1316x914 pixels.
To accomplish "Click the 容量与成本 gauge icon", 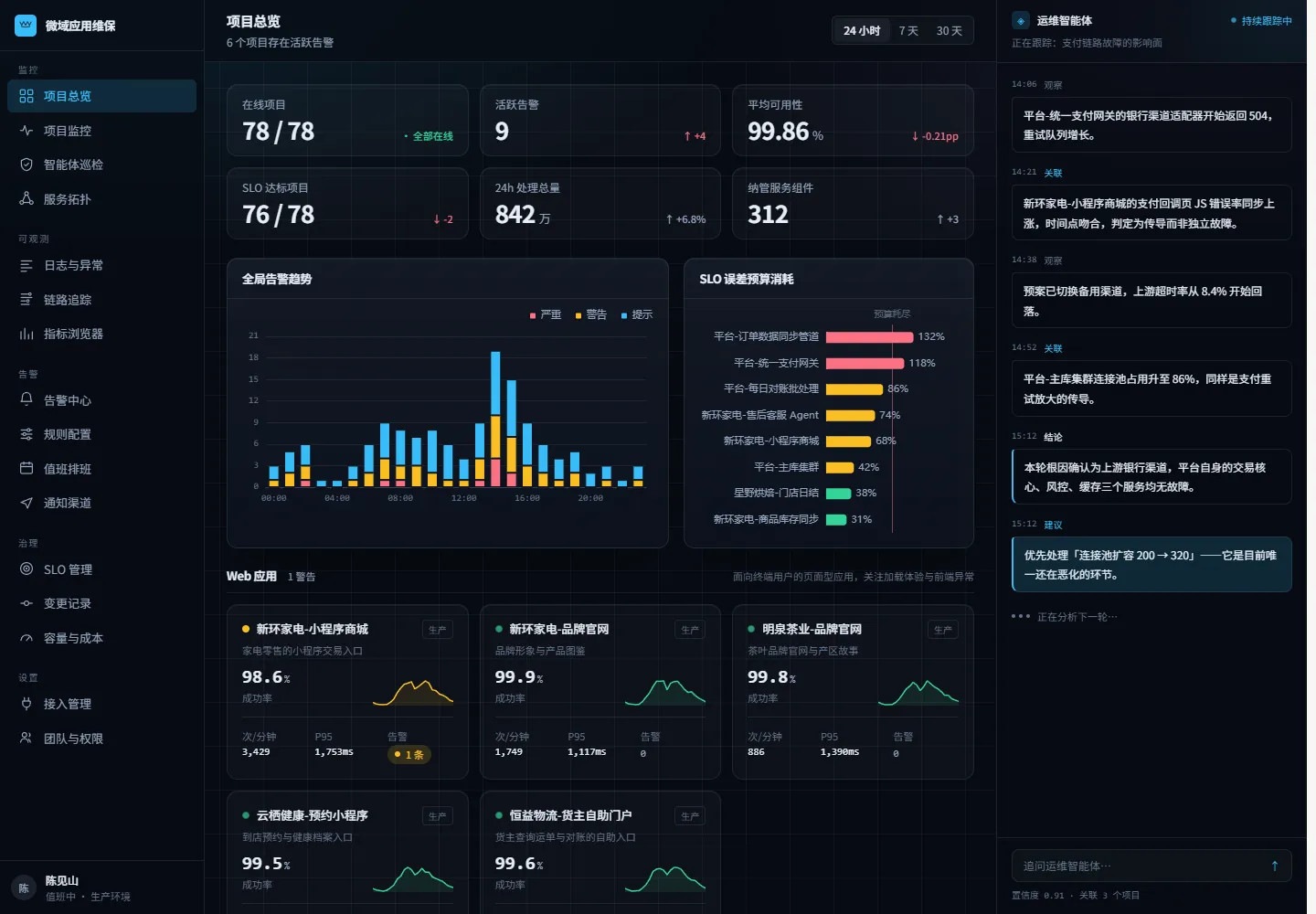I will (x=27, y=638).
